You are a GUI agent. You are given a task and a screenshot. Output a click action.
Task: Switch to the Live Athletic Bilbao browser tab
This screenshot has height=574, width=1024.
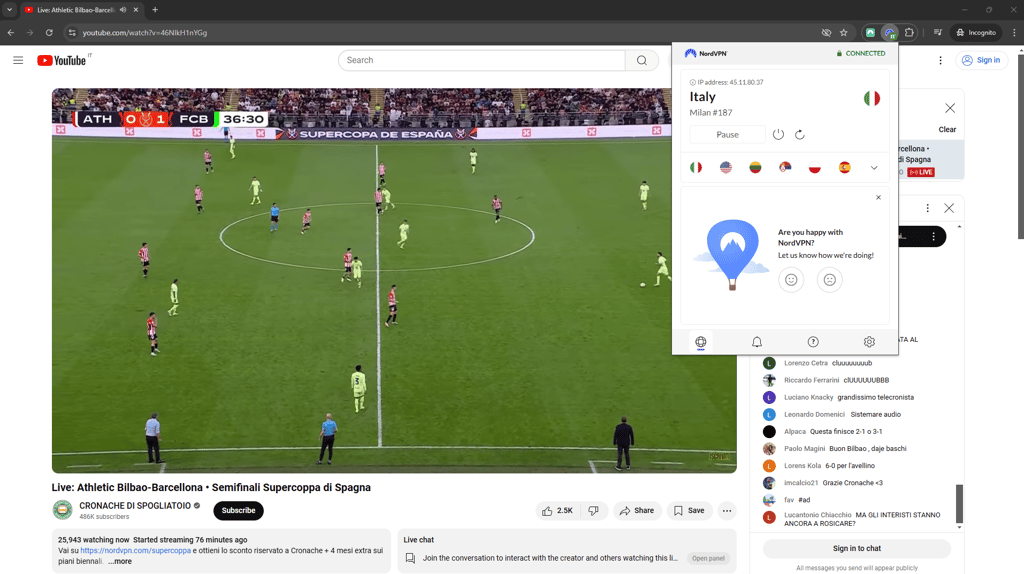point(76,10)
